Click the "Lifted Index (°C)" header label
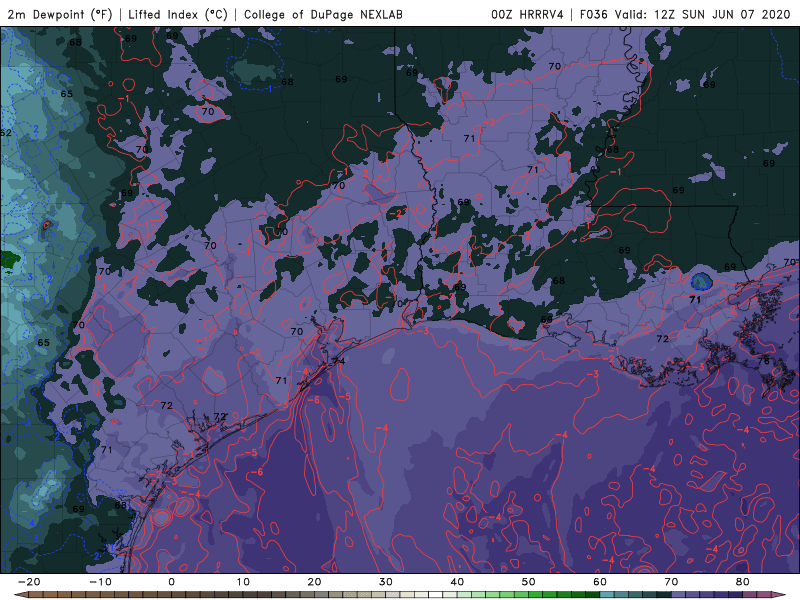 tap(178, 14)
